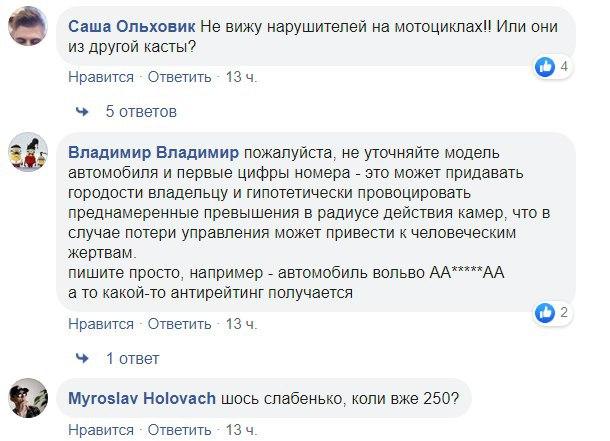The width and height of the screenshot is (610, 441).
Task: Click like reaction icon on Владимир Владимир's comment
Action: click(545, 314)
